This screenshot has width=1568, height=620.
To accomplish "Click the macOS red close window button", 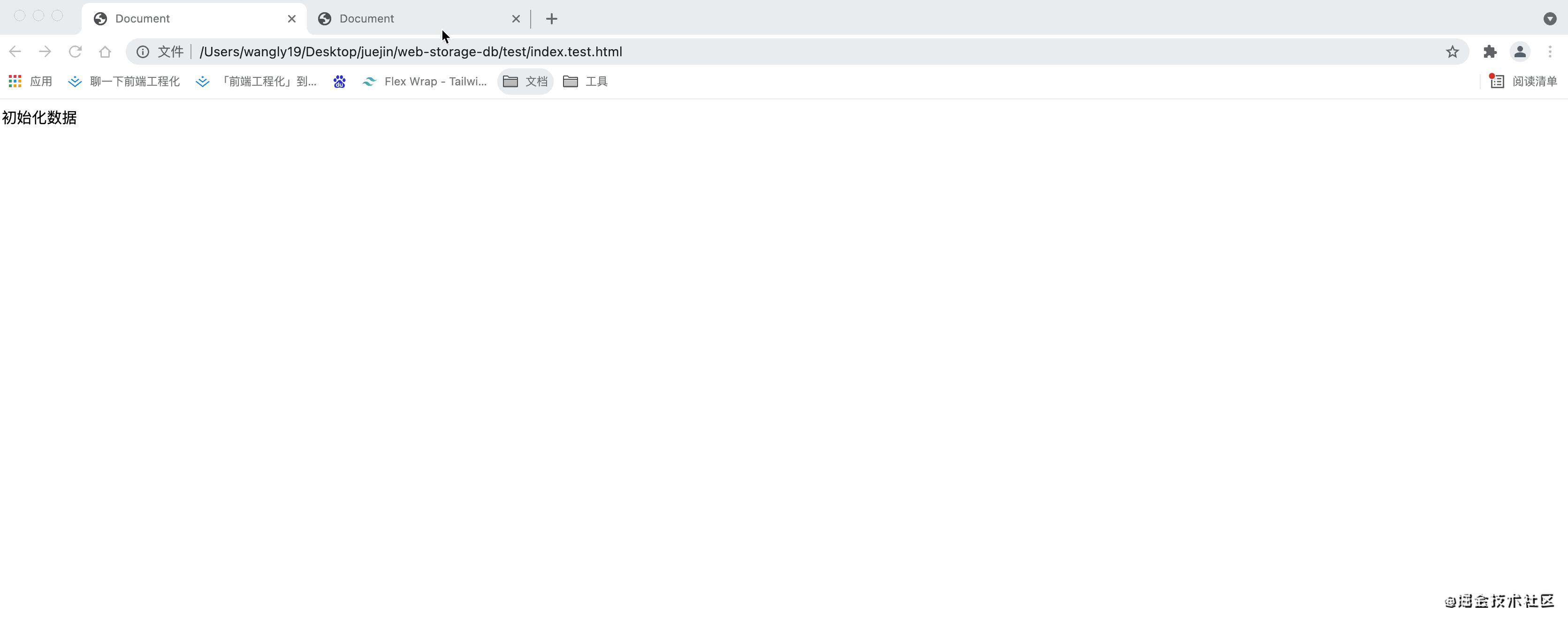I will pyautogui.click(x=20, y=16).
